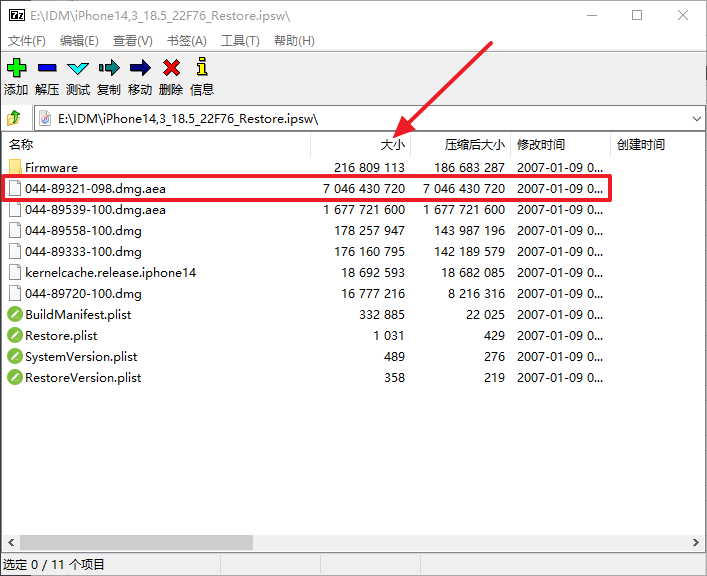The width and height of the screenshot is (707, 576).
Task: Open the 查看(V) menu
Action: (x=133, y=41)
